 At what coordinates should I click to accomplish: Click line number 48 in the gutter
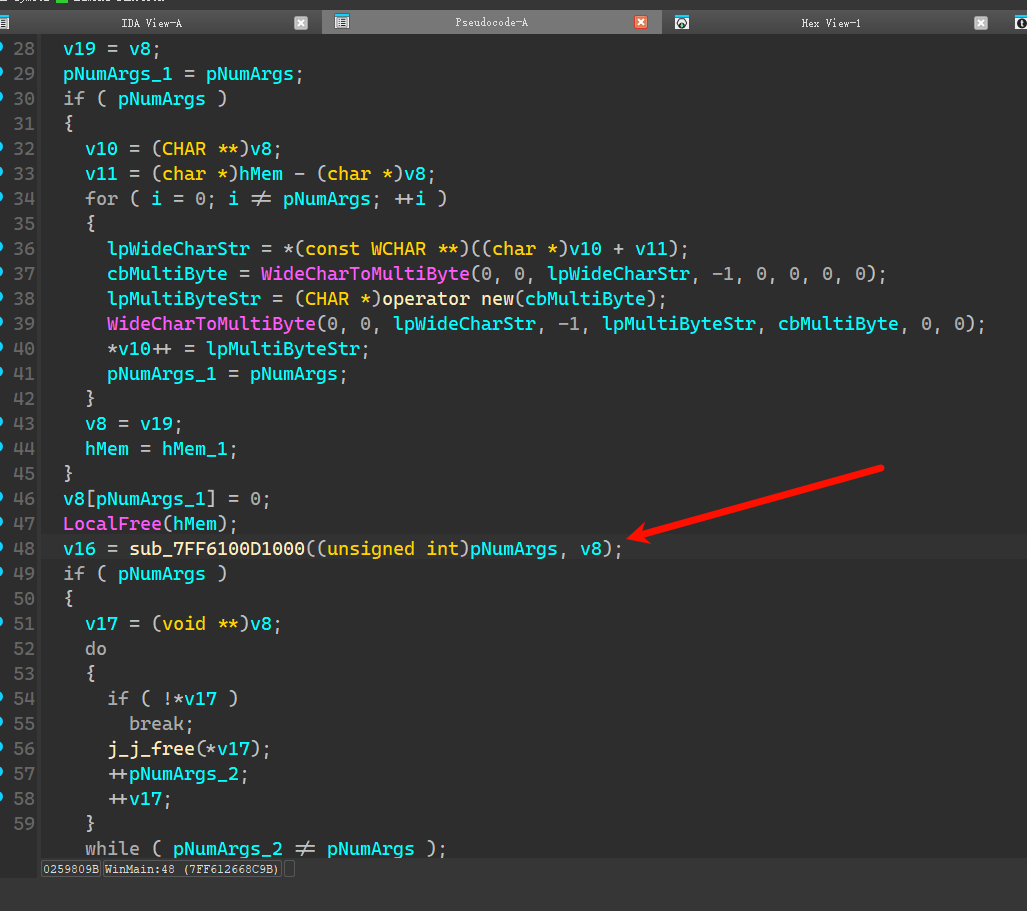(x=24, y=549)
